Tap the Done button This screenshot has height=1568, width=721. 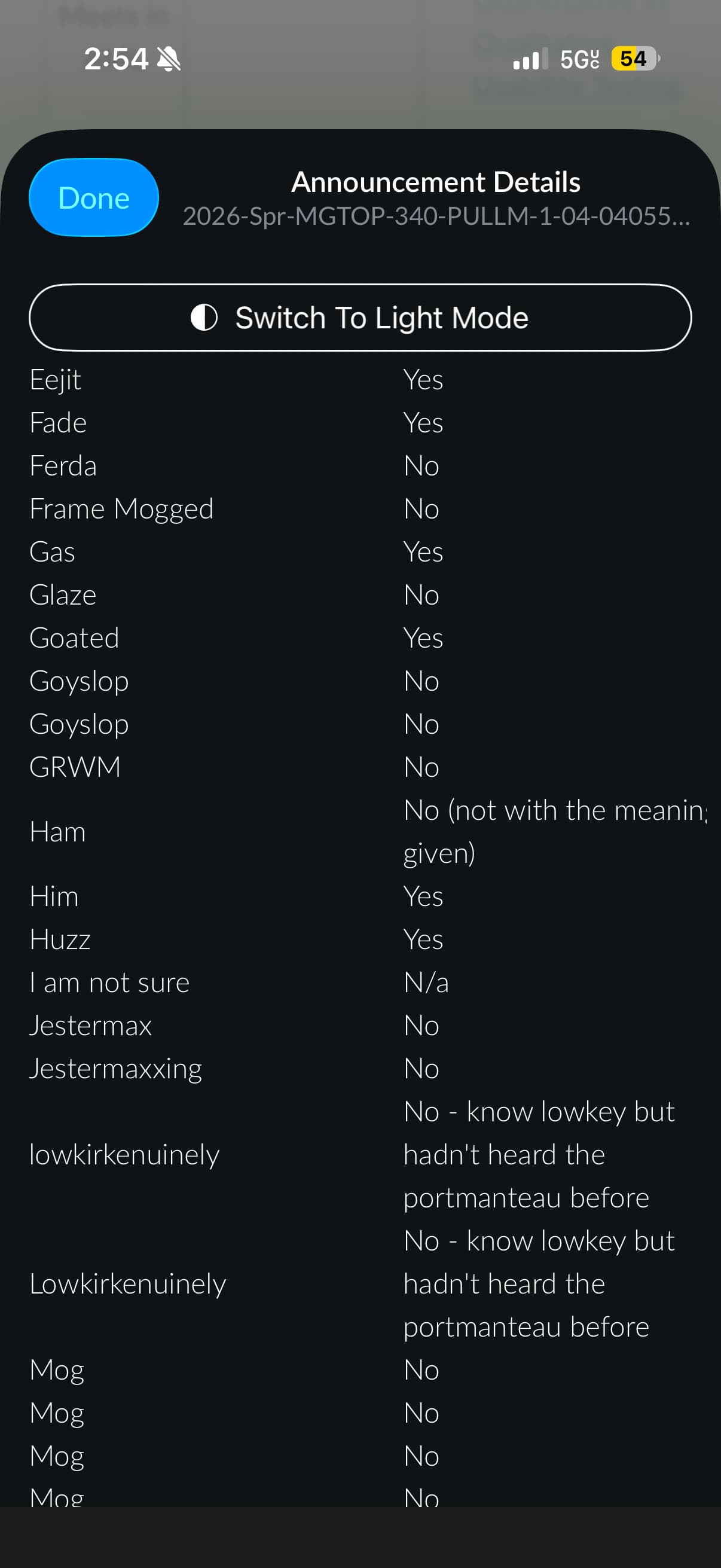point(94,197)
